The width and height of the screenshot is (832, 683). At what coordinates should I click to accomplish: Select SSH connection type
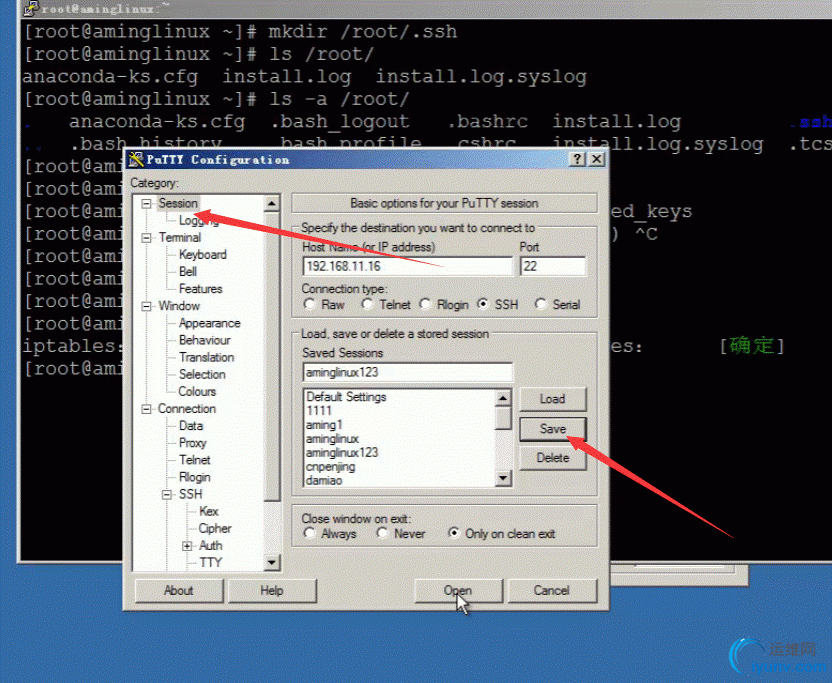click(482, 305)
